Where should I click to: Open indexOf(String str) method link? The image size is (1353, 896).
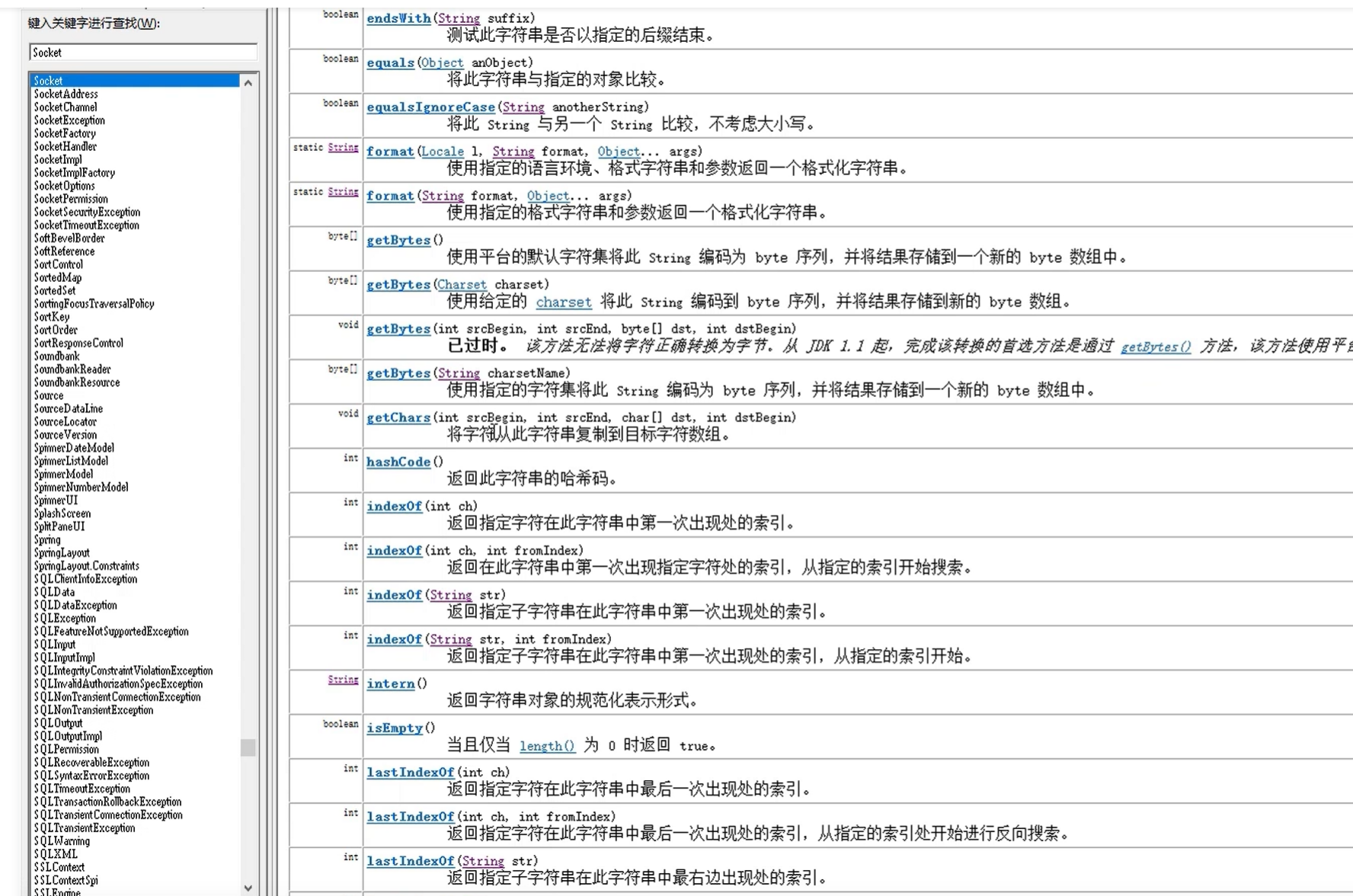coord(394,594)
